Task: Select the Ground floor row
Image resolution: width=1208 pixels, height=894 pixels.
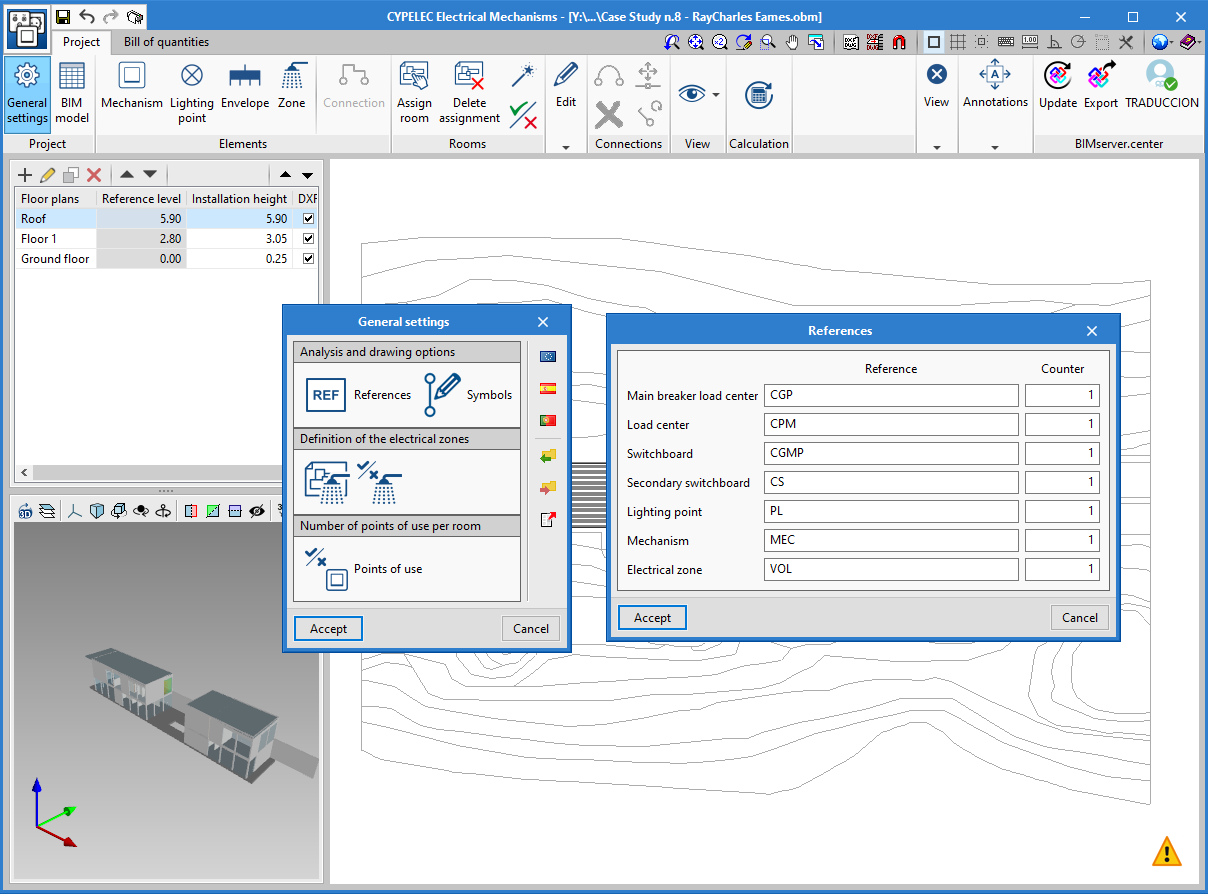Action: point(166,259)
